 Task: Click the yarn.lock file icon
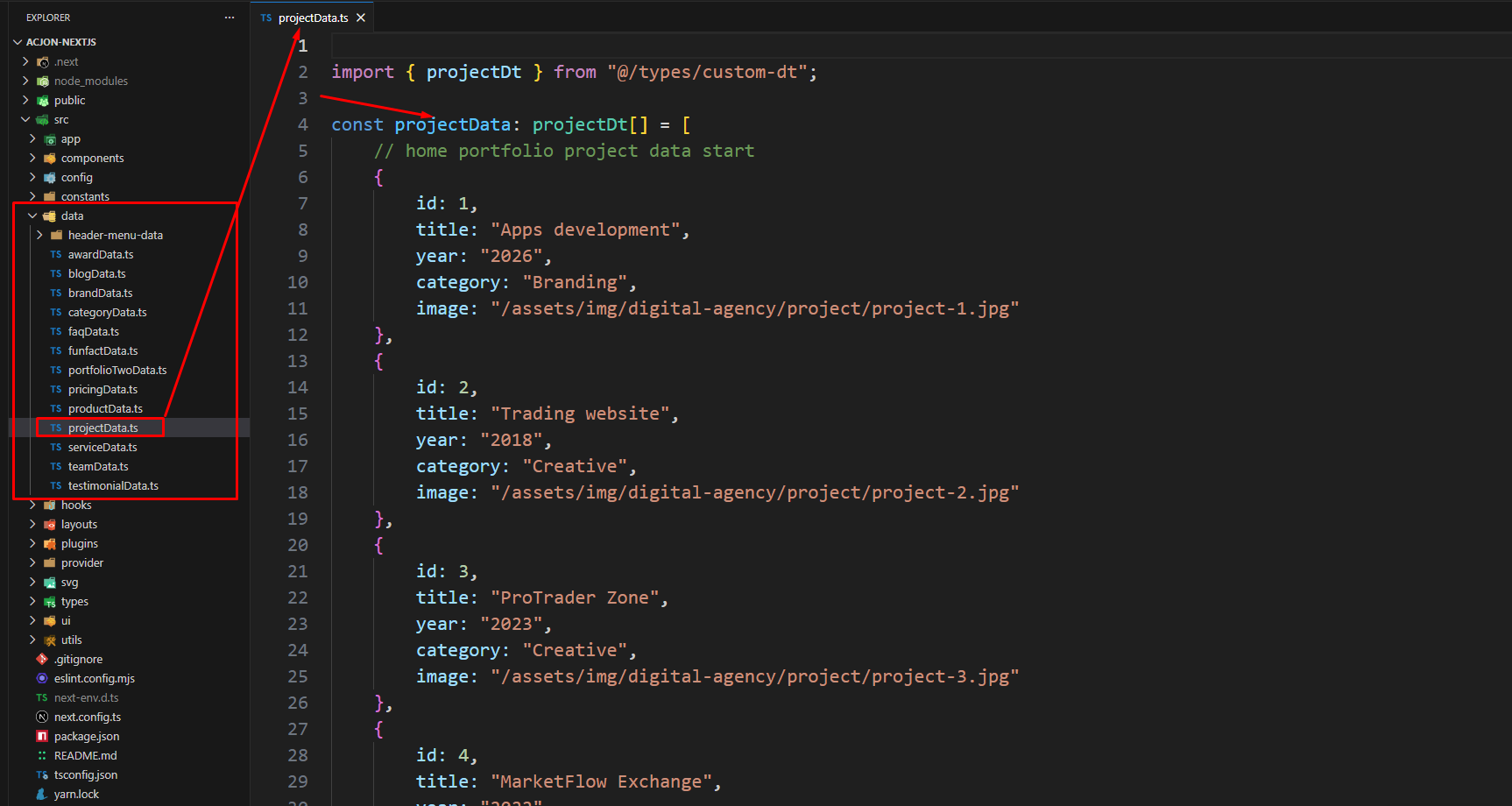(42, 795)
